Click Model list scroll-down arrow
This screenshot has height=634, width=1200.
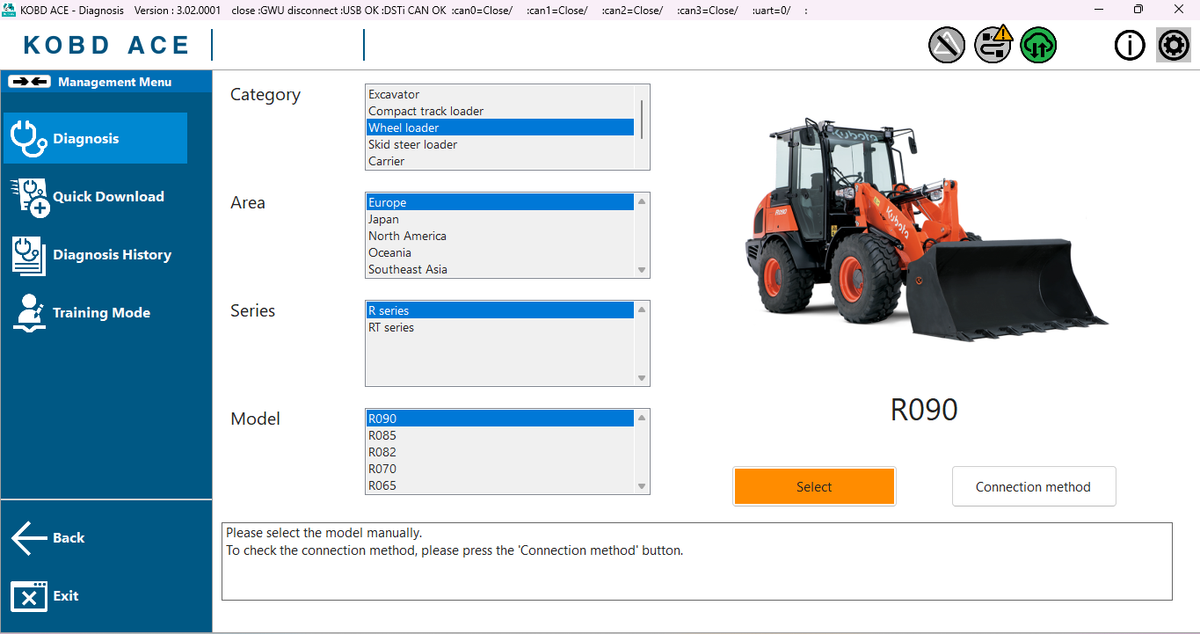point(642,486)
